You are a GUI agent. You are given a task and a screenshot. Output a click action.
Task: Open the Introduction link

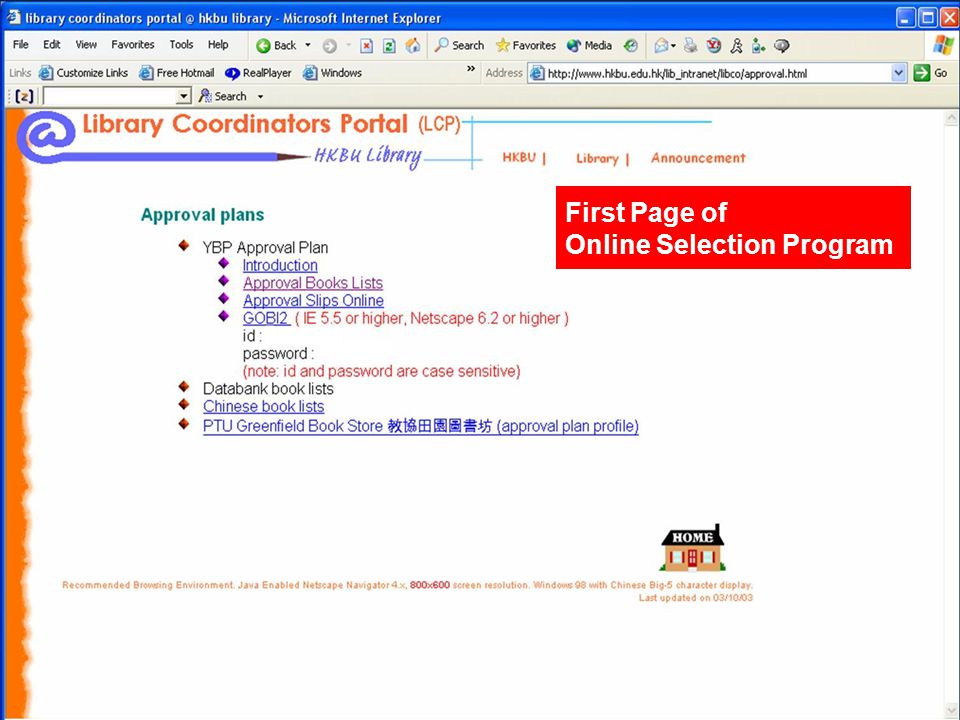[x=280, y=265]
